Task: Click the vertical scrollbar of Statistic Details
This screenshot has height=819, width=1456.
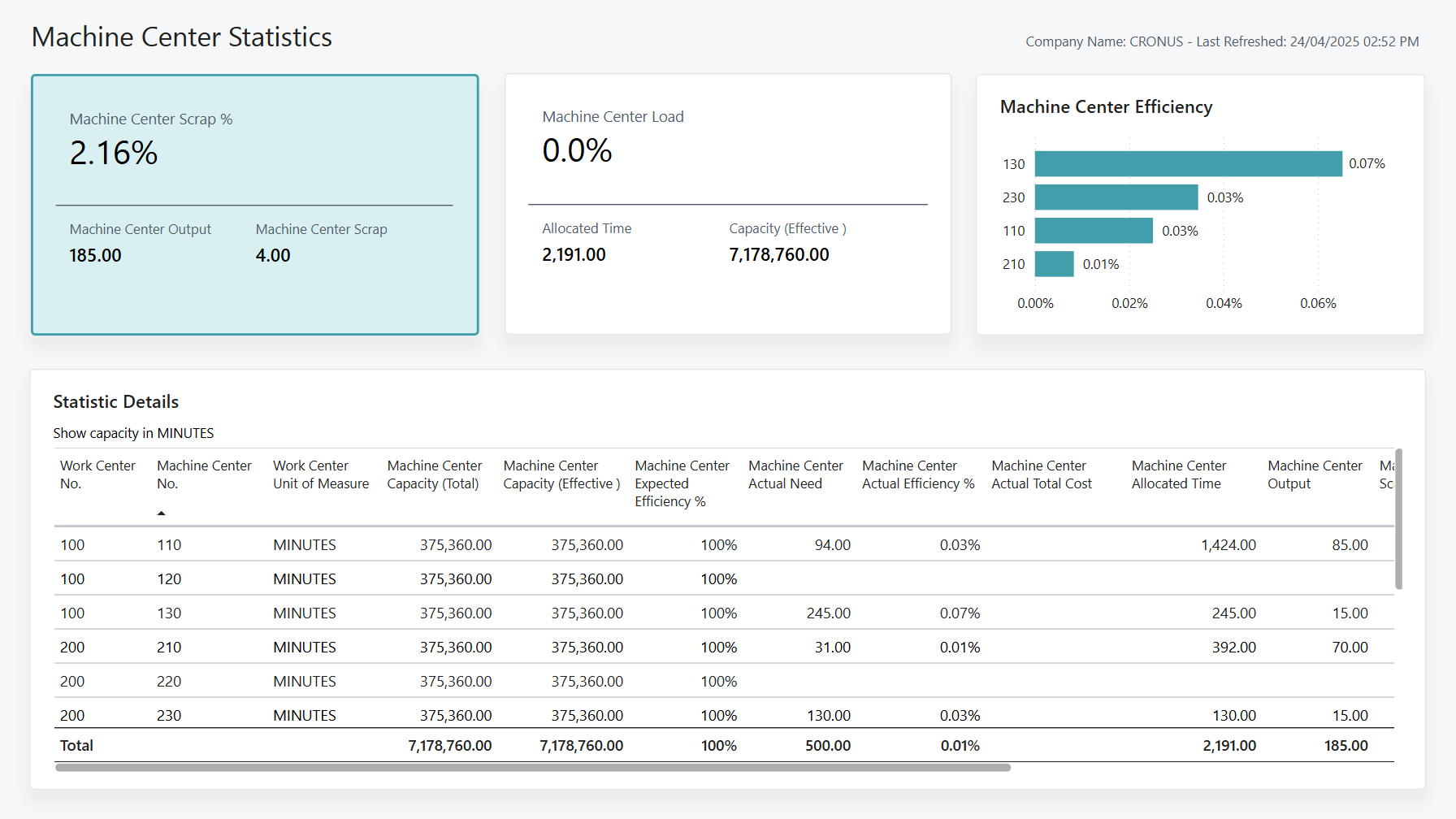Action: tap(1397, 518)
